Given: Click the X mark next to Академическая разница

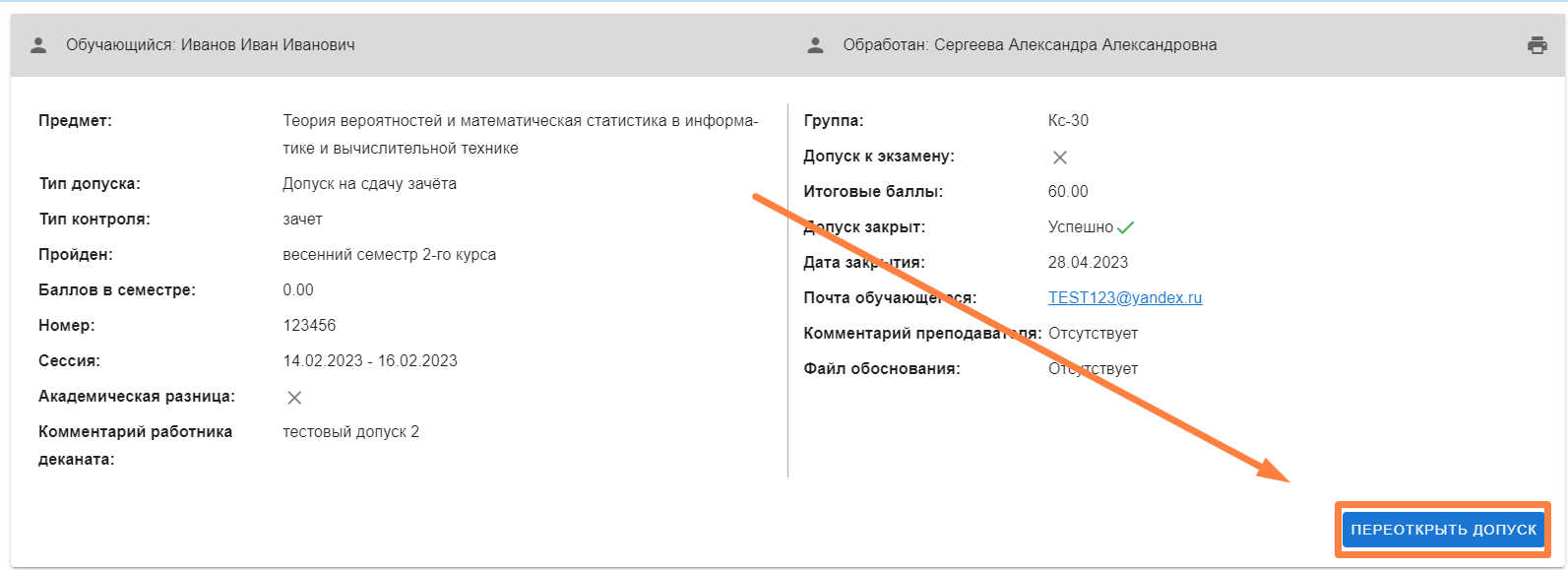Looking at the screenshot, I should pos(293,398).
